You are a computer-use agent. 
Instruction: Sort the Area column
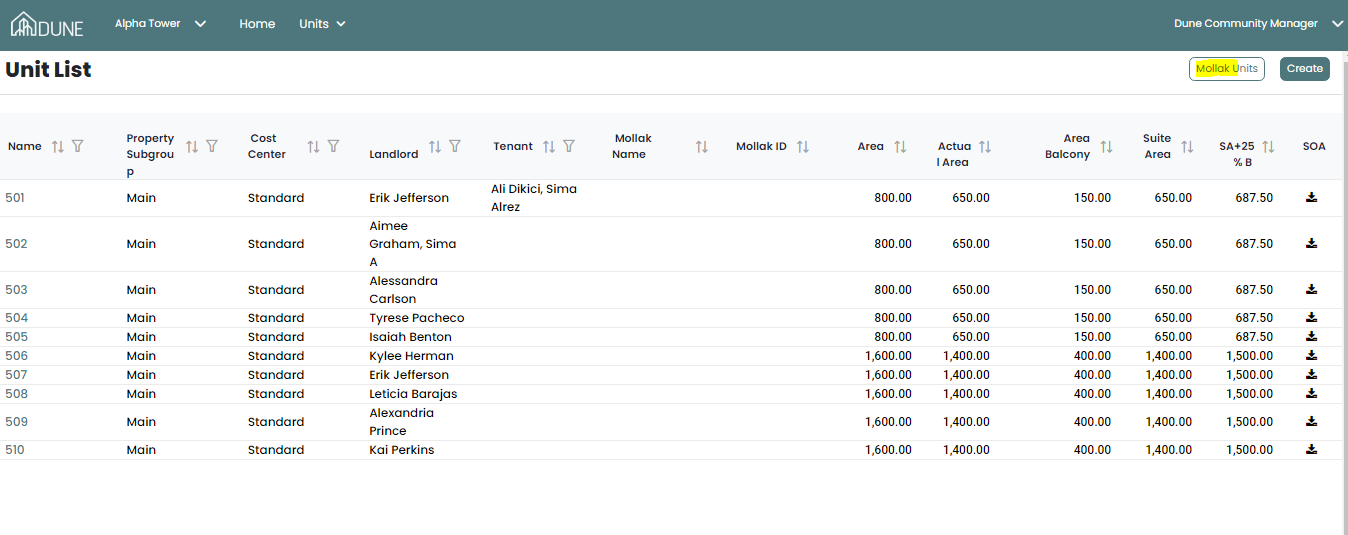[900, 146]
